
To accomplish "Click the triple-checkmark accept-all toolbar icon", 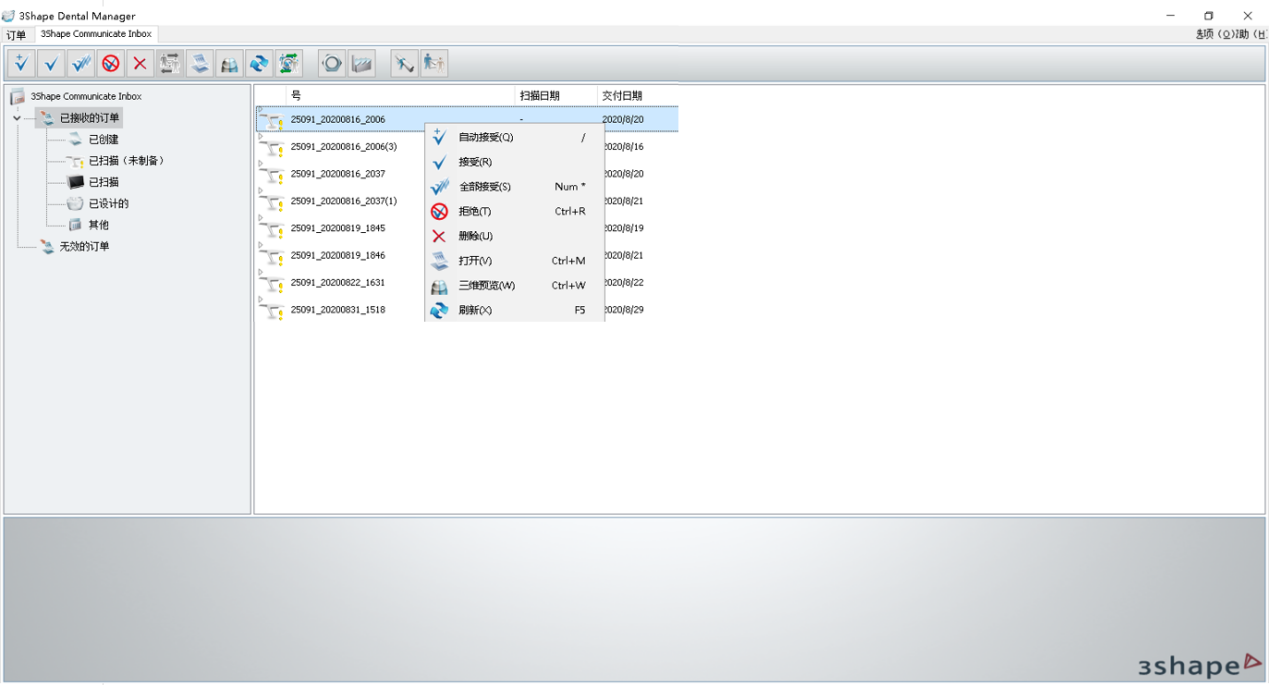I will pyautogui.click(x=81, y=64).
